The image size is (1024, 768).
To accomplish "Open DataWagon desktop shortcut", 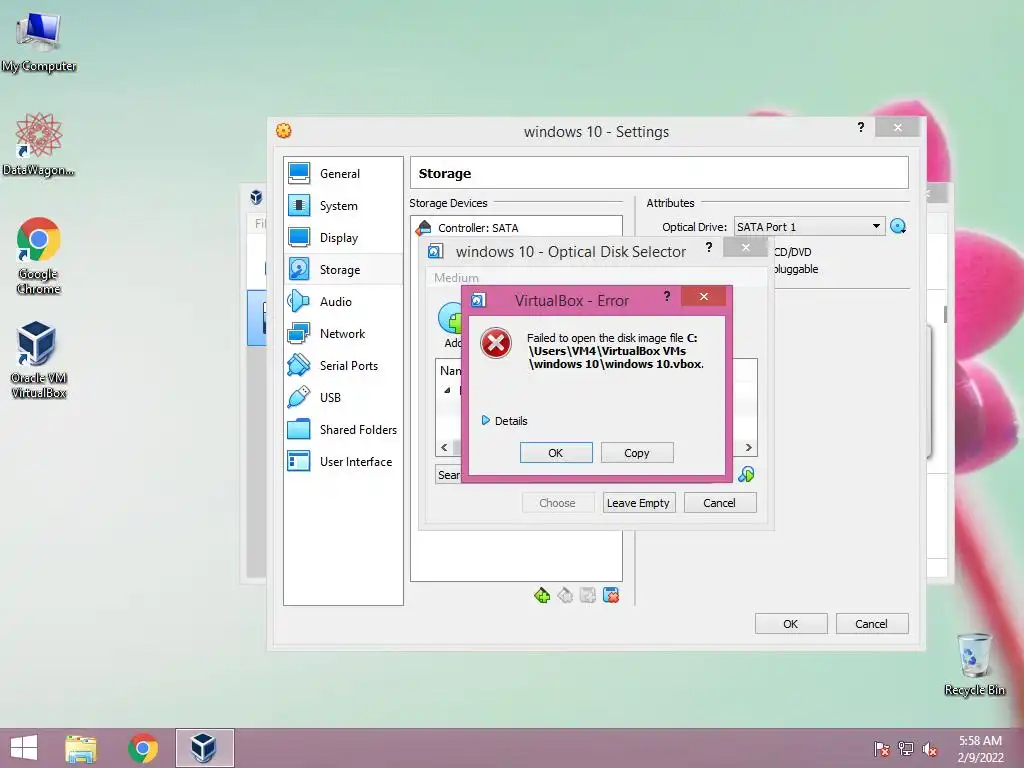I will click(39, 145).
